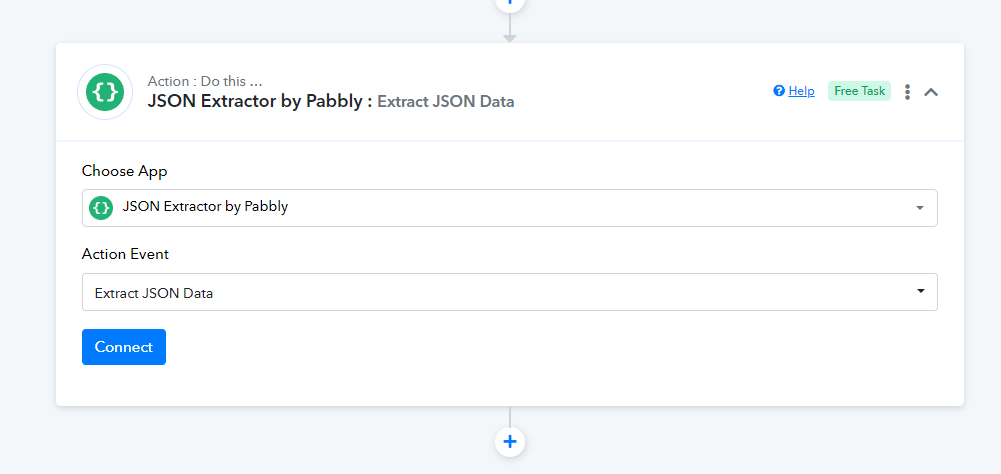Click the partially visible plus button above the action

[x=509, y=4]
